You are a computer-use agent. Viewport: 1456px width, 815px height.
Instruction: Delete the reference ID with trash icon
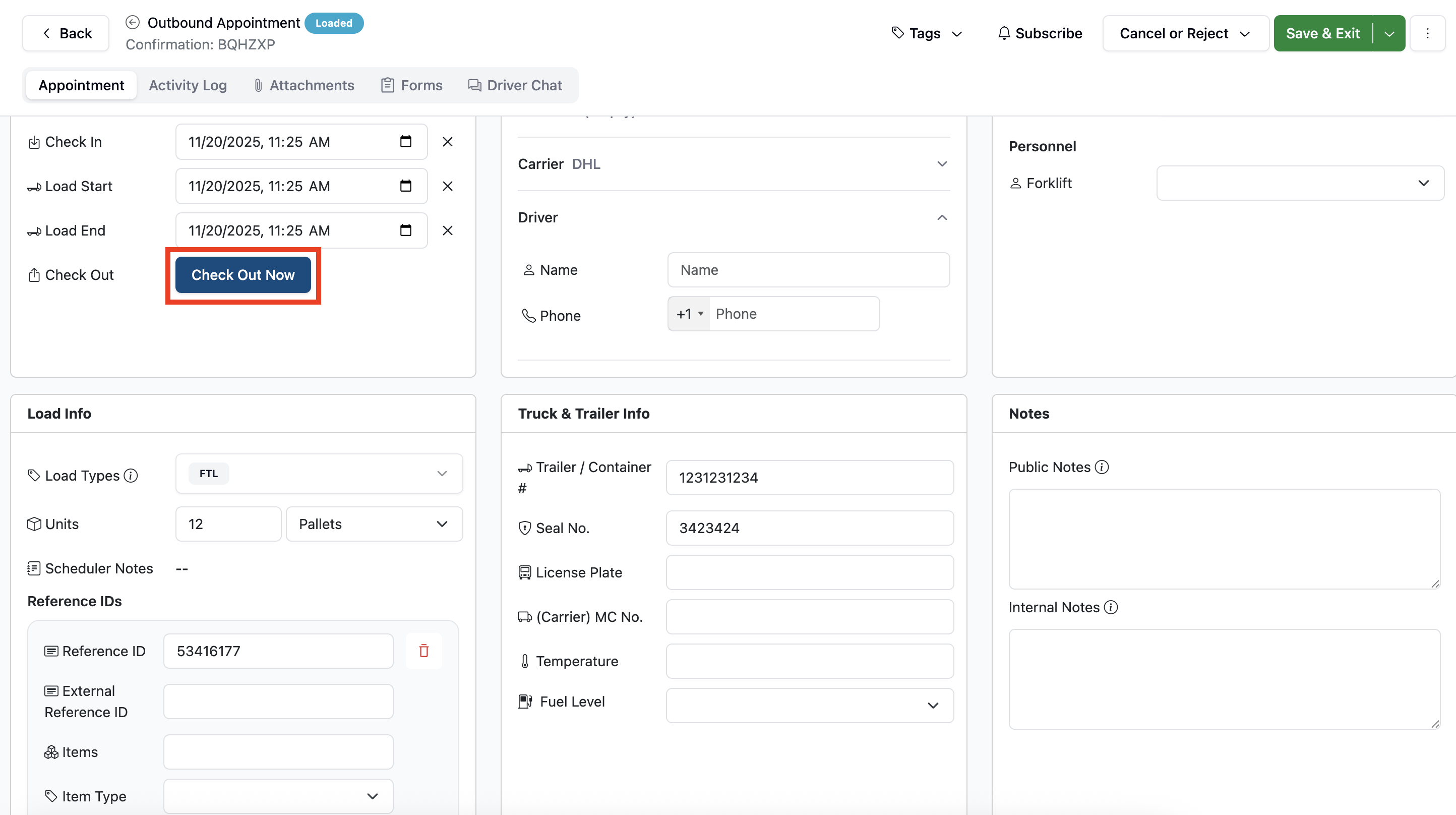(424, 651)
